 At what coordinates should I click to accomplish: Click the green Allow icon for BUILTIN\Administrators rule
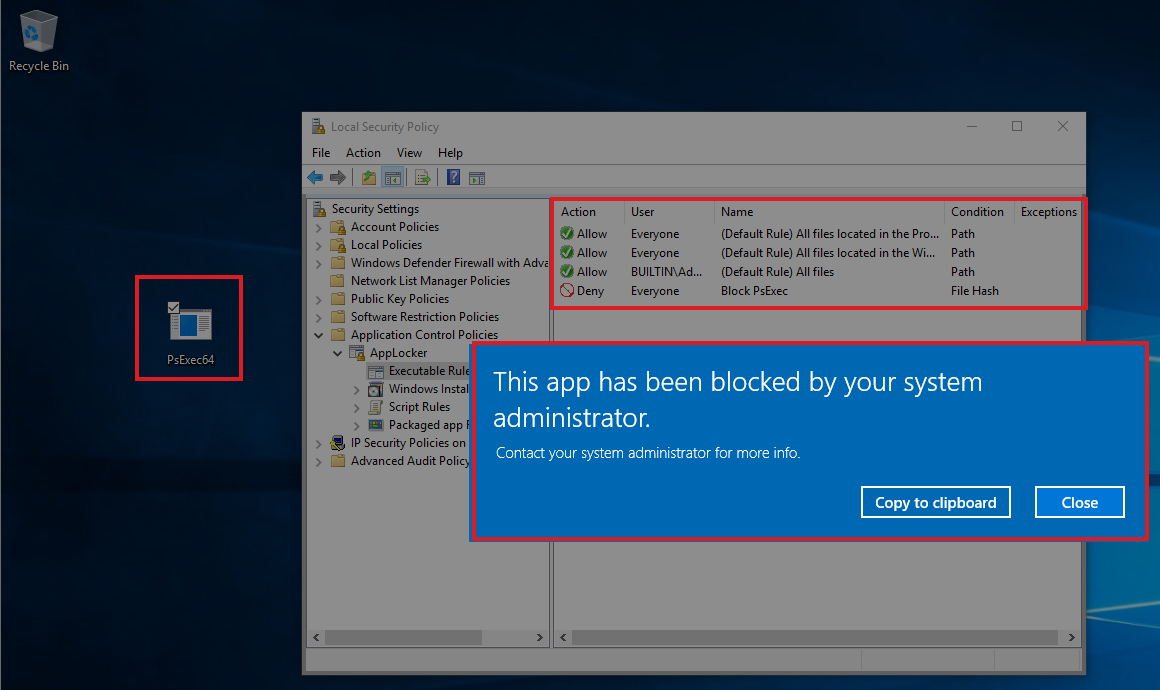pos(567,271)
